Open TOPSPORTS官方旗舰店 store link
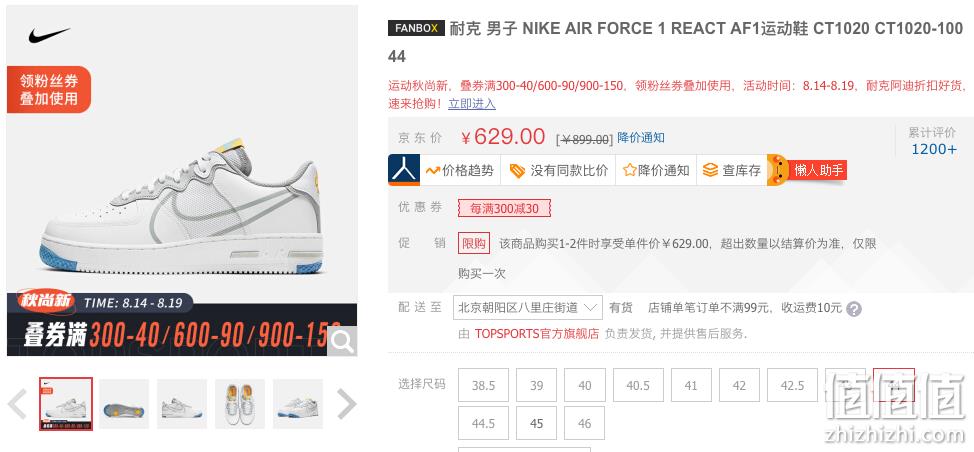Image resolution: width=974 pixels, height=452 pixels. (537, 333)
